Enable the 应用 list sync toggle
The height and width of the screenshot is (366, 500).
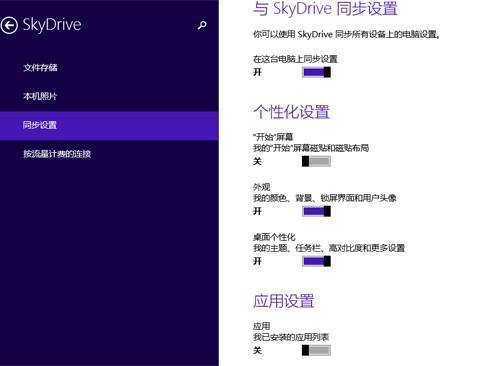pyautogui.click(x=316, y=350)
